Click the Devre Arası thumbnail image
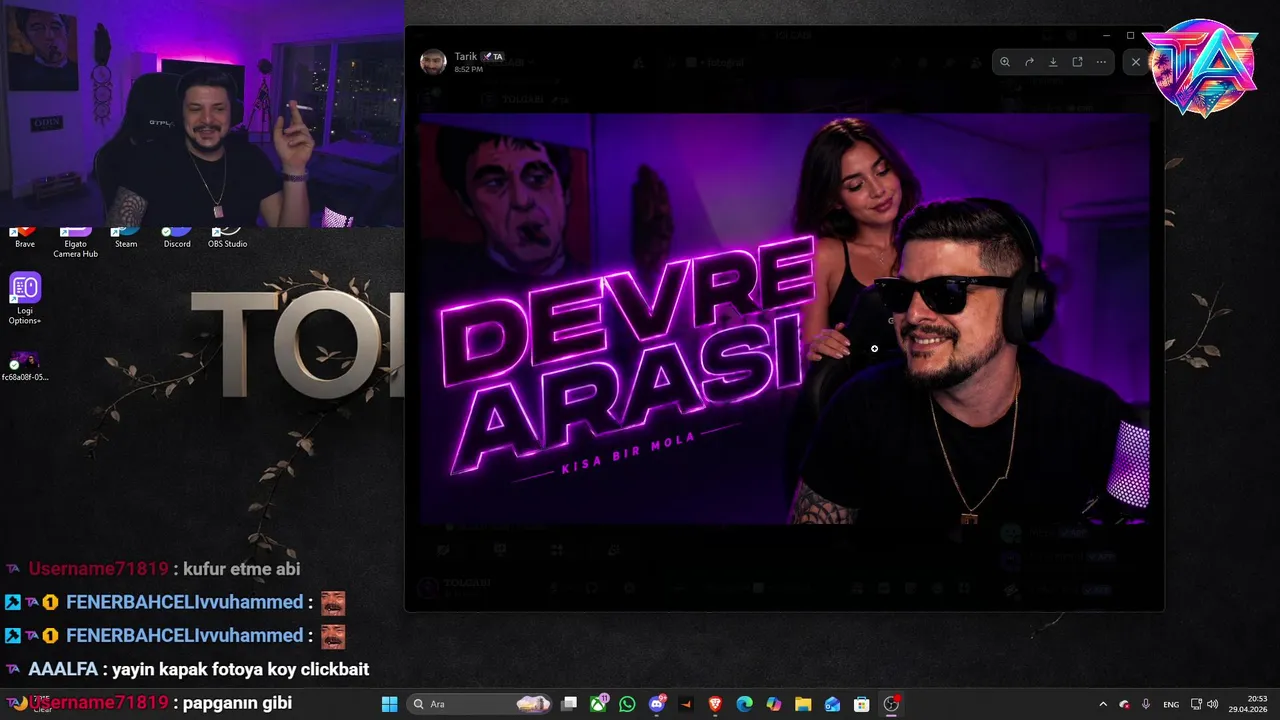Screen dimensions: 1280x720 coord(784,319)
